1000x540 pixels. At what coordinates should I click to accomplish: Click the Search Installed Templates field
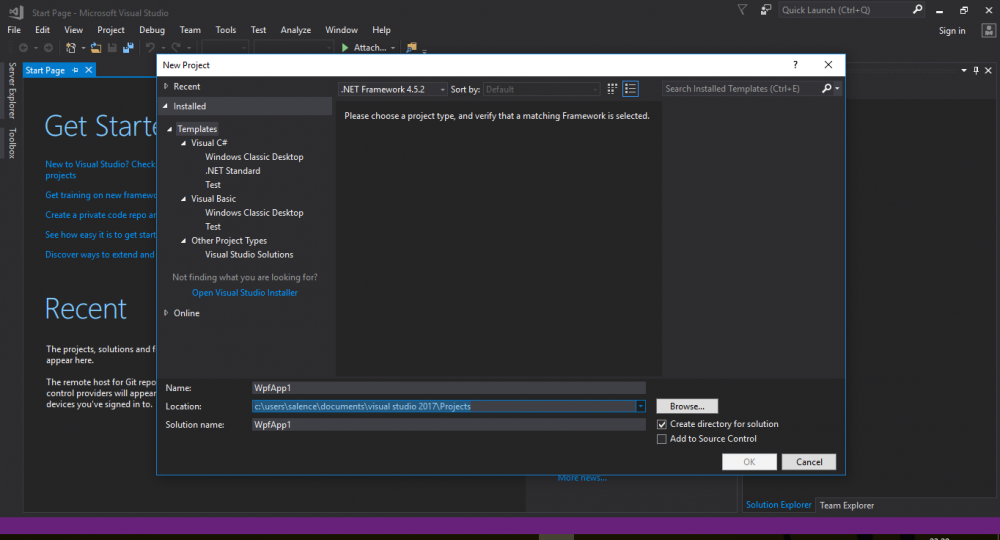coord(741,89)
